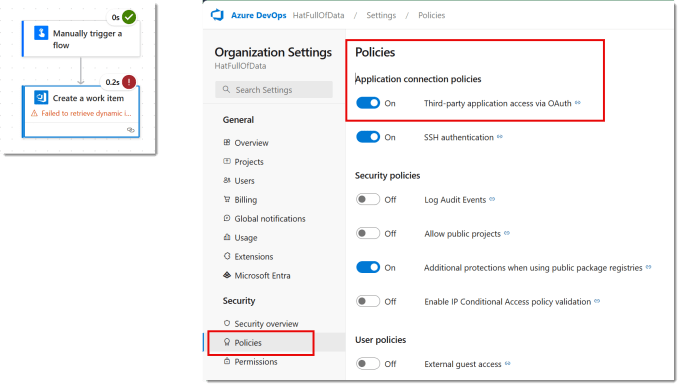Click the Policies breadcrumb
The height and width of the screenshot is (386, 680).
click(x=432, y=15)
